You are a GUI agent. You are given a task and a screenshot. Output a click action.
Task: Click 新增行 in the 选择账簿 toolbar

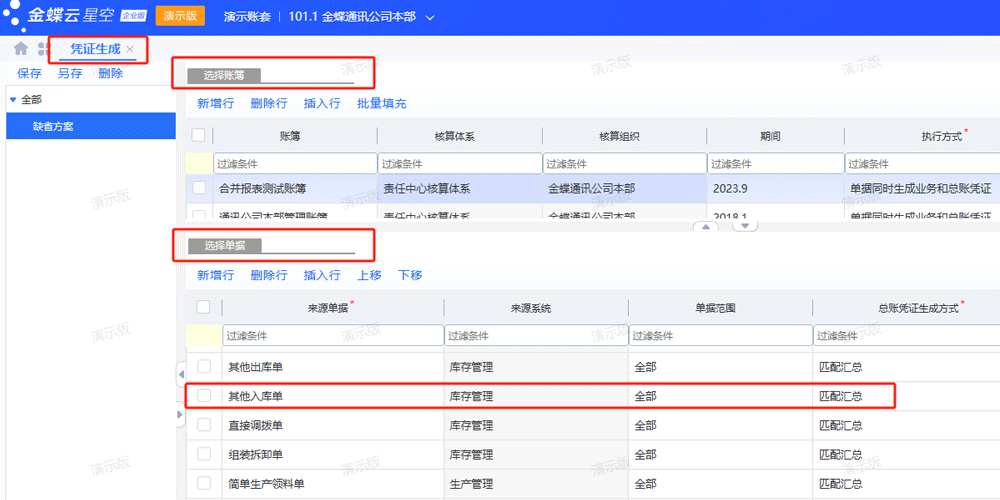216,103
